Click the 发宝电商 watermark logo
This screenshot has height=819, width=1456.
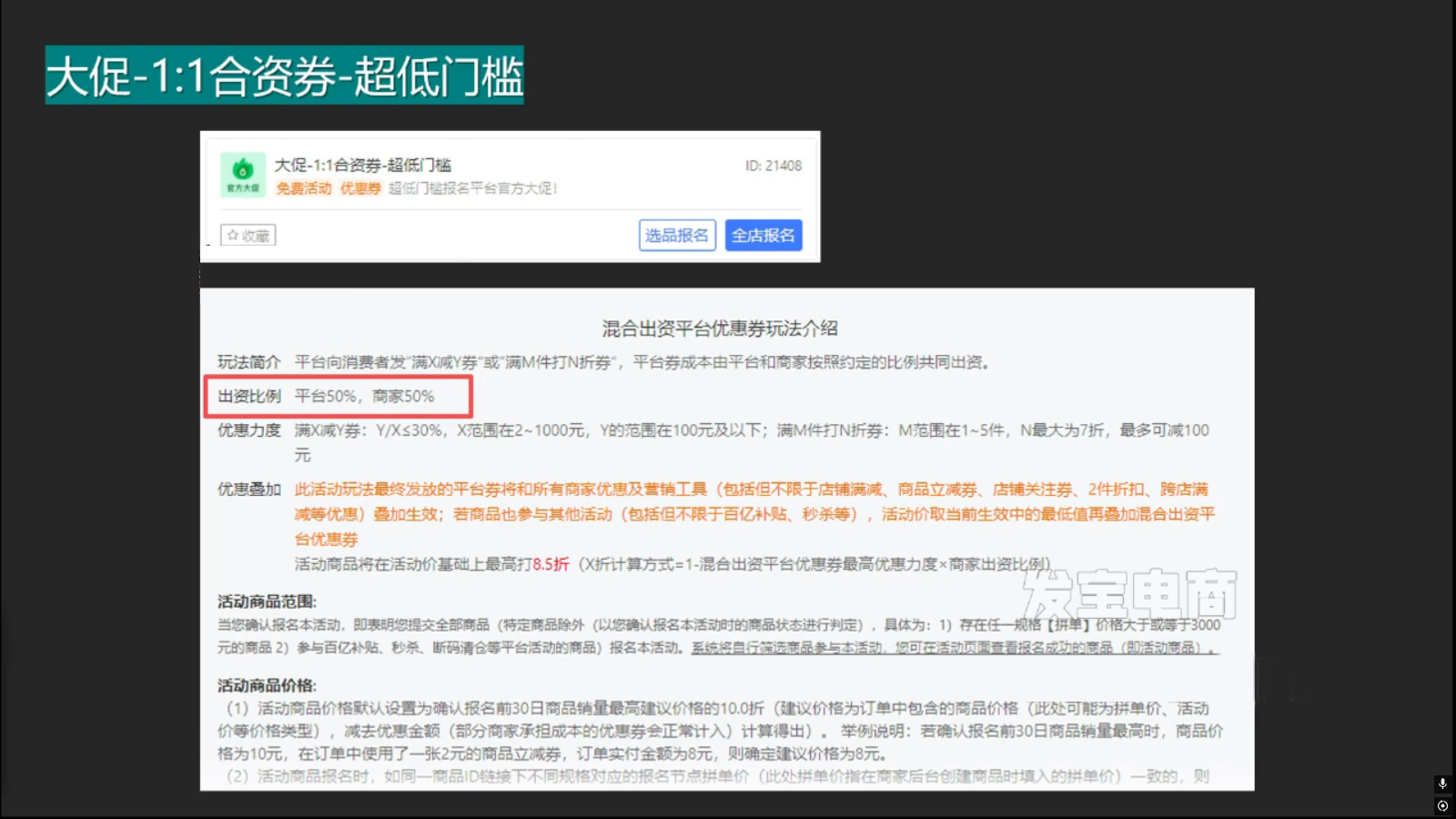(1129, 594)
